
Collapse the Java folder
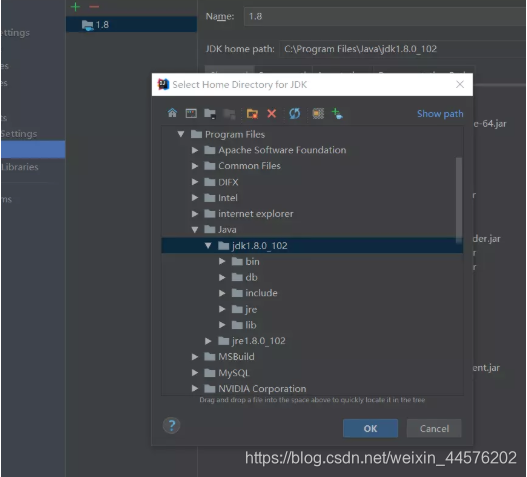coord(195,230)
